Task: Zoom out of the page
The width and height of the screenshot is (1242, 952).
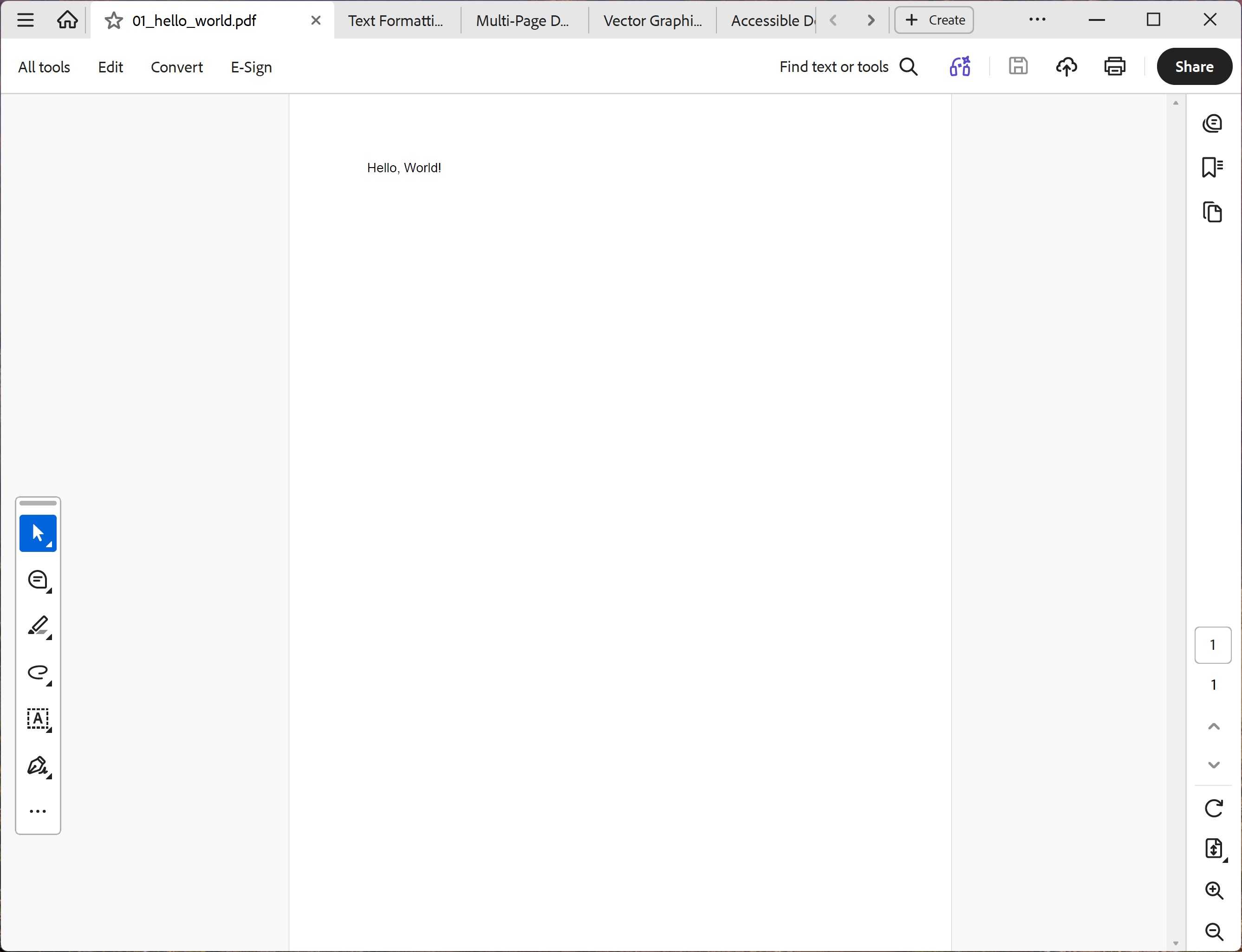Action: [1214, 931]
